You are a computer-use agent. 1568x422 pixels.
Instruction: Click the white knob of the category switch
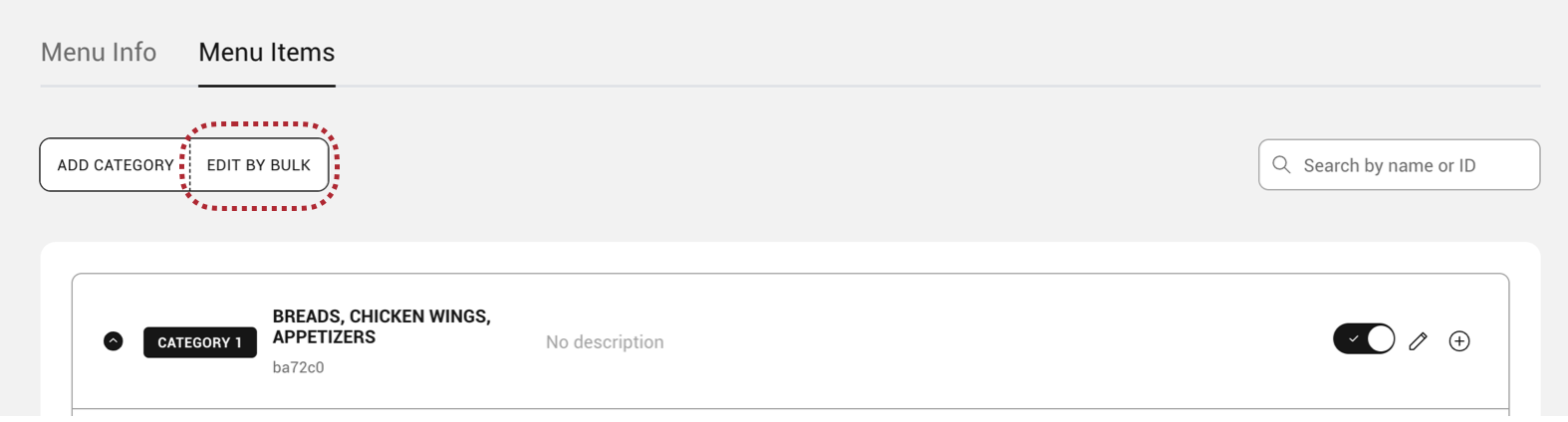point(1380,339)
